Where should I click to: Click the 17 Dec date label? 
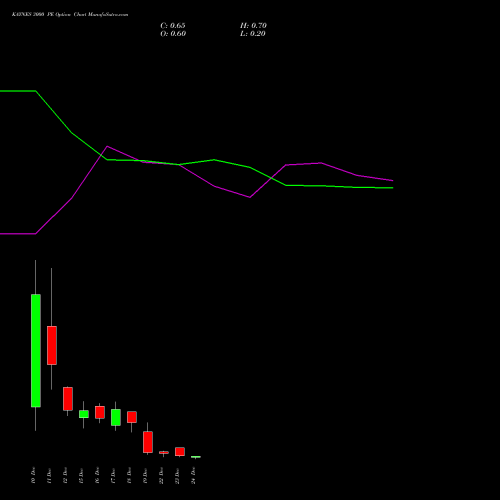coord(113,475)
